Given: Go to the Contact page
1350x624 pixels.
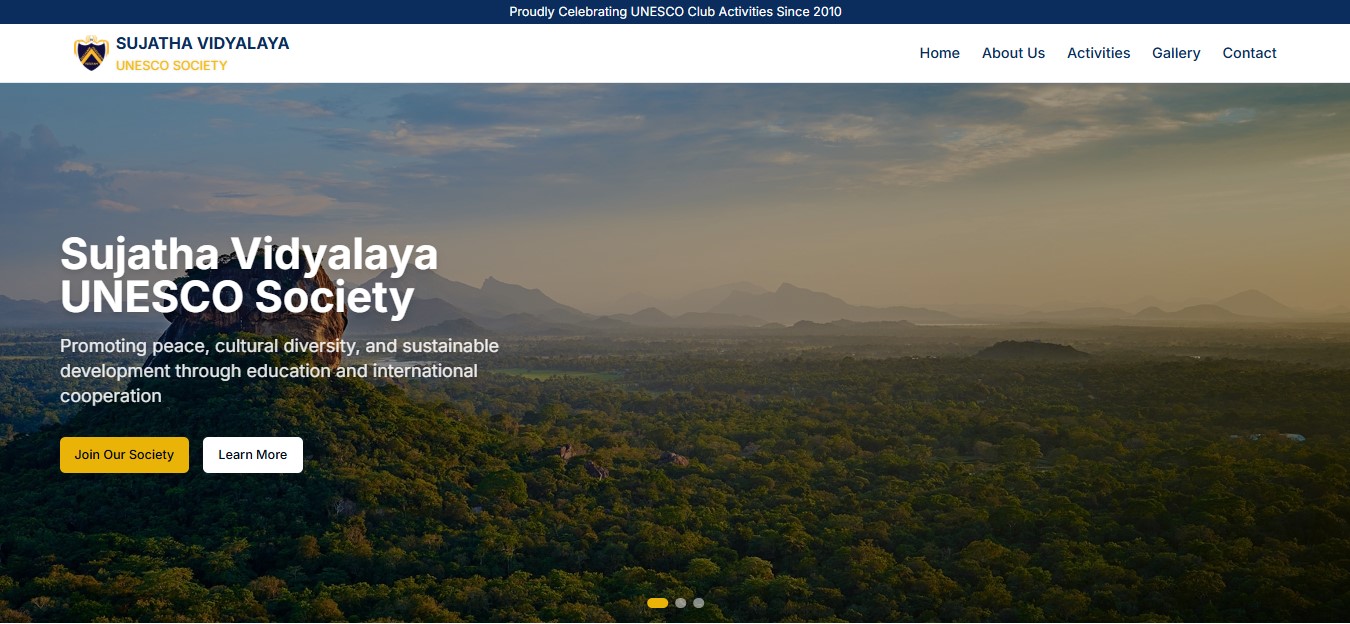Looking at the screenshot, I should [x=1249, y=53].
